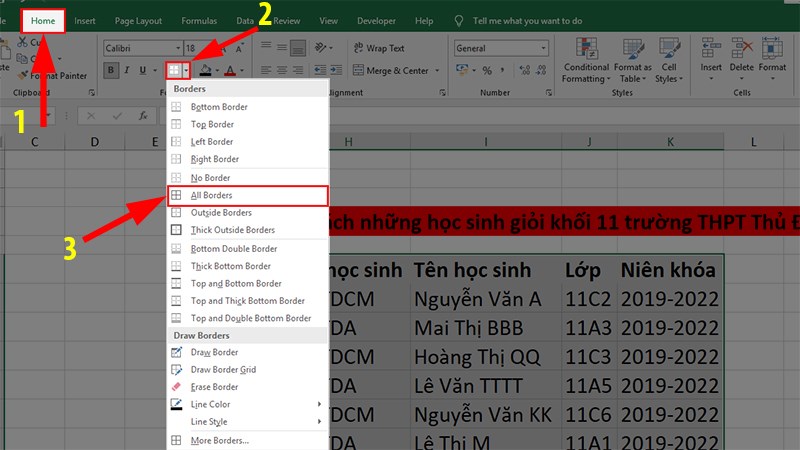800x450 pixels.
Task: Open the Font Color dropdown arrow
Action: point(242,70)
